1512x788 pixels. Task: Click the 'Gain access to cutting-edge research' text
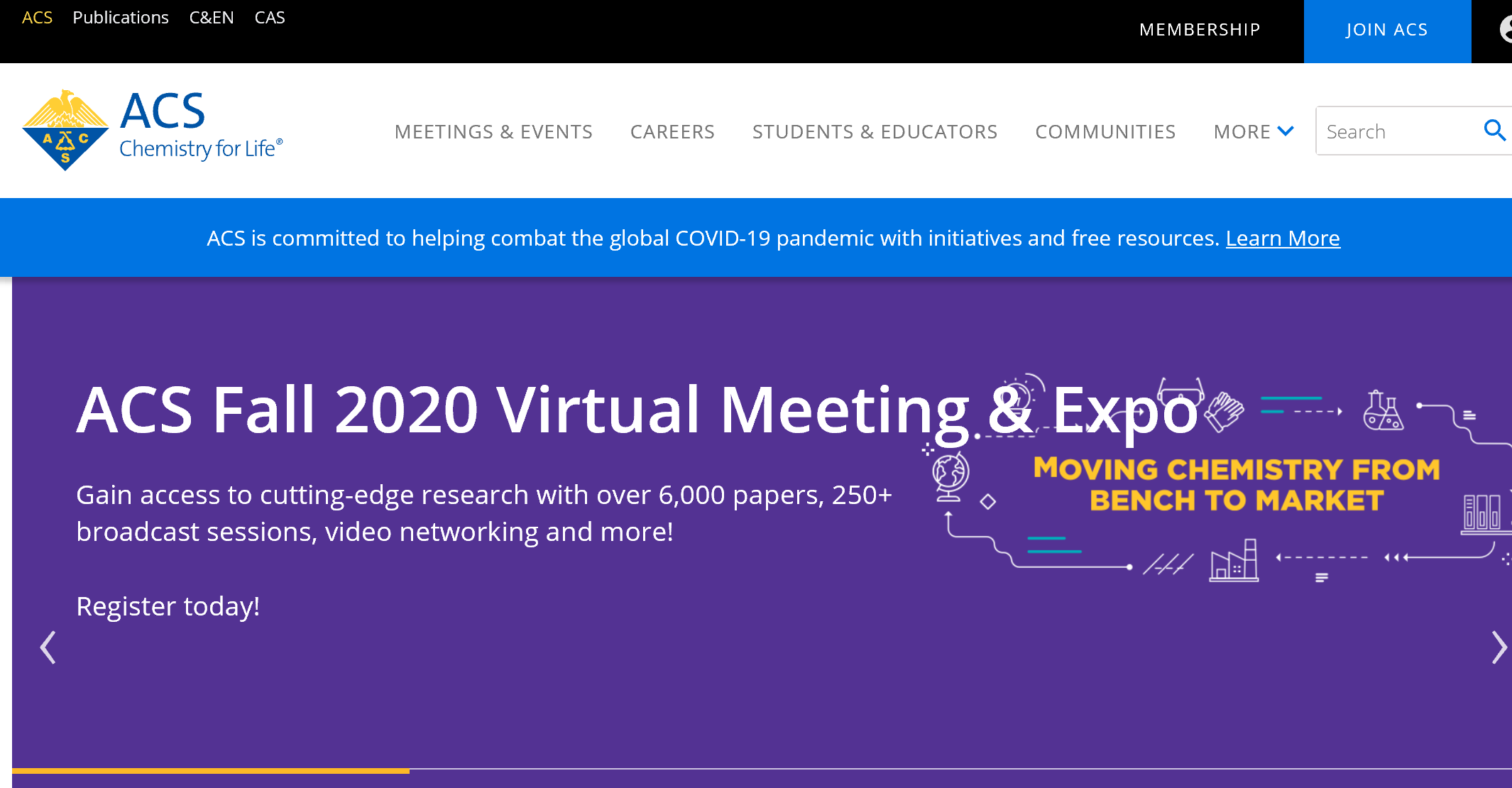pos(484,513)
